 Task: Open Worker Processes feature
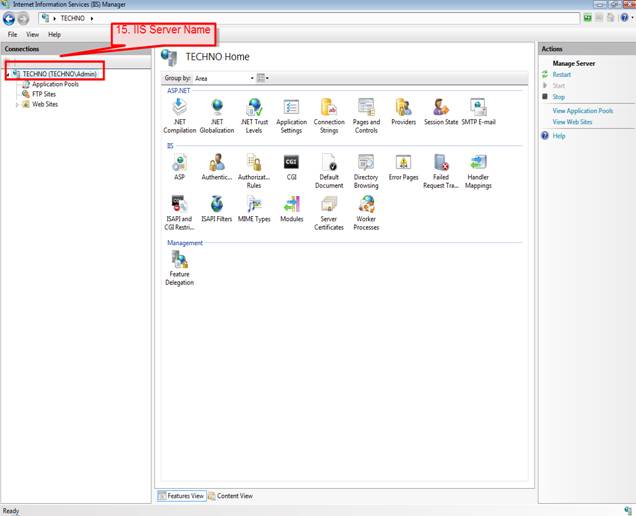(366, 213)
